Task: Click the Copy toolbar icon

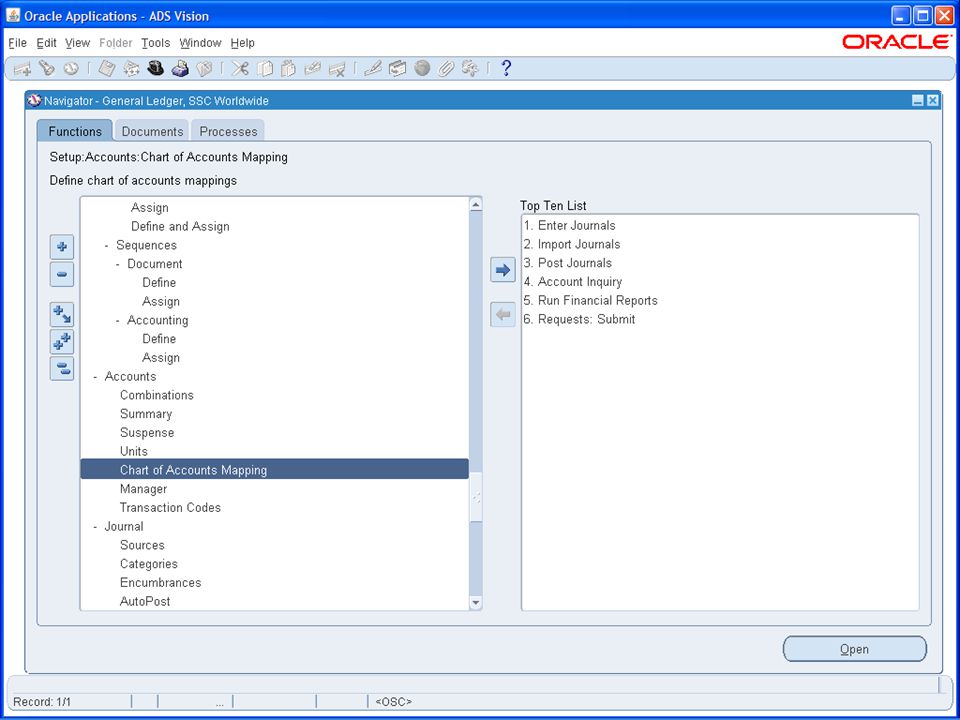Action: [264, 69]
